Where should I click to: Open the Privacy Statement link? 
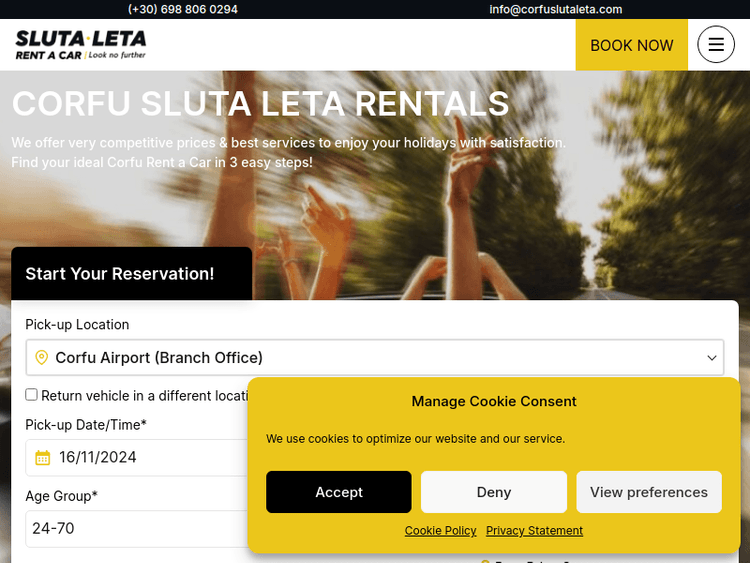tap(534, 531)
